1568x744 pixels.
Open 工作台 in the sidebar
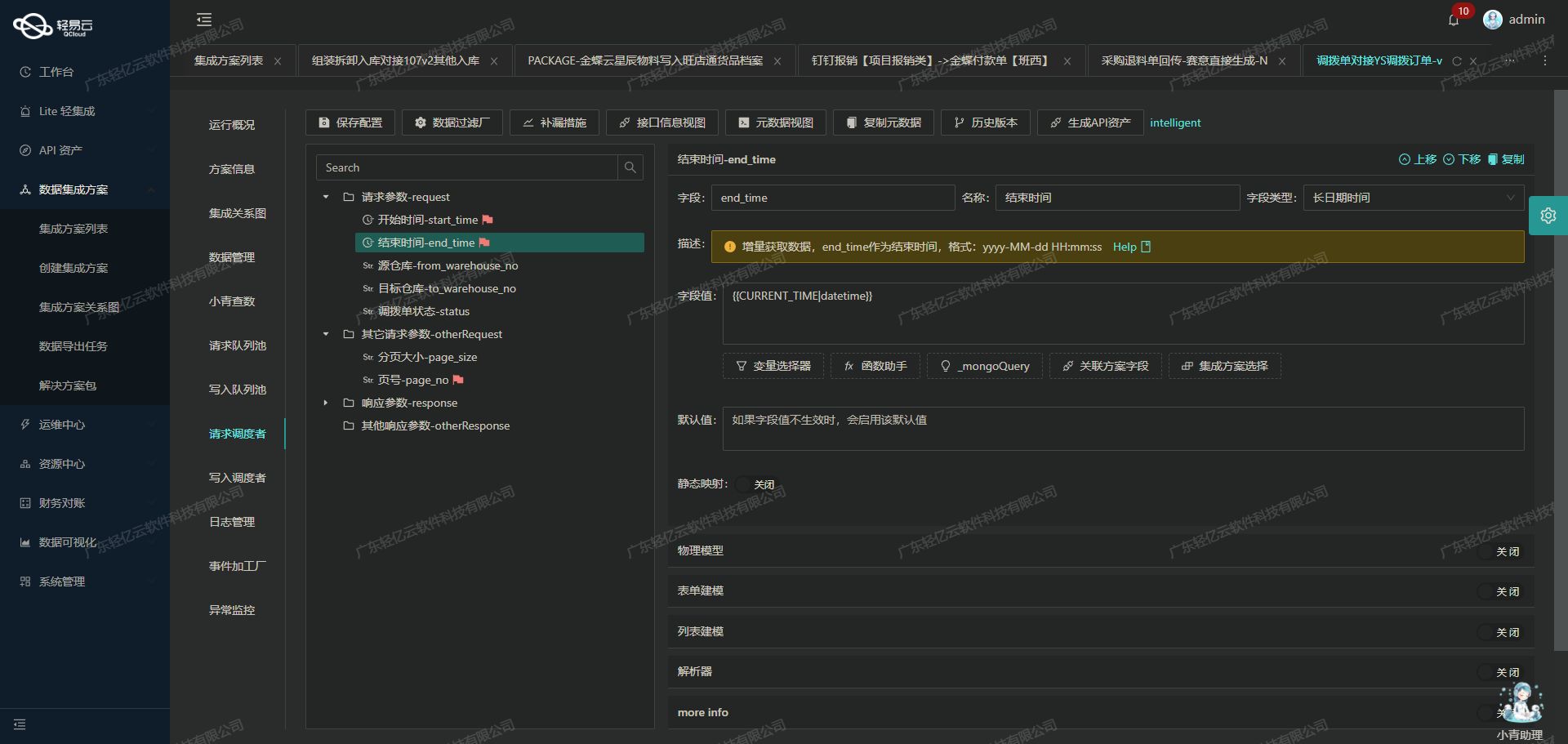click(x=56, y=72)
